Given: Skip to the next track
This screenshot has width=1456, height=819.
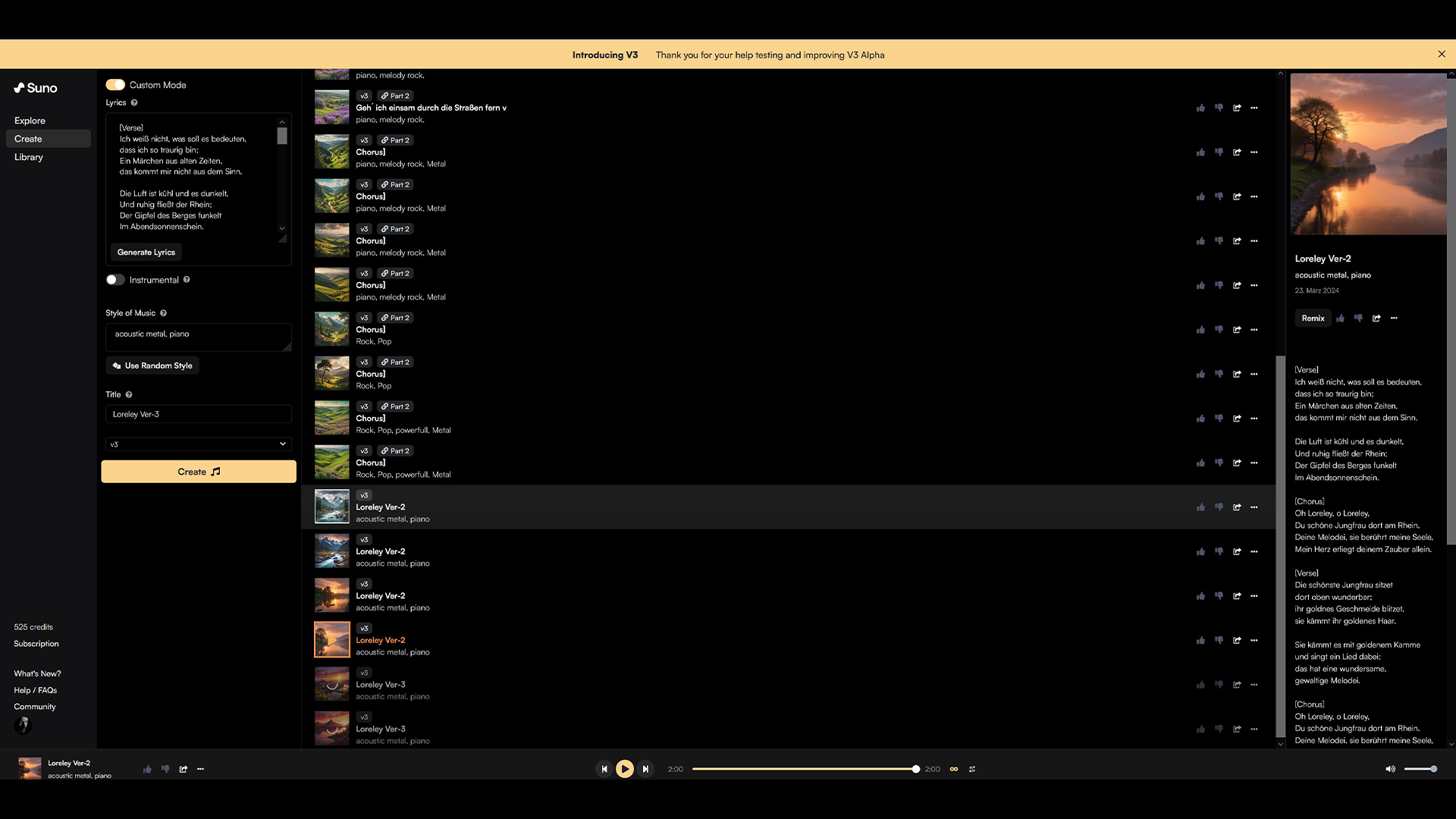Looking at the screenshot, I should coord(645,769).
